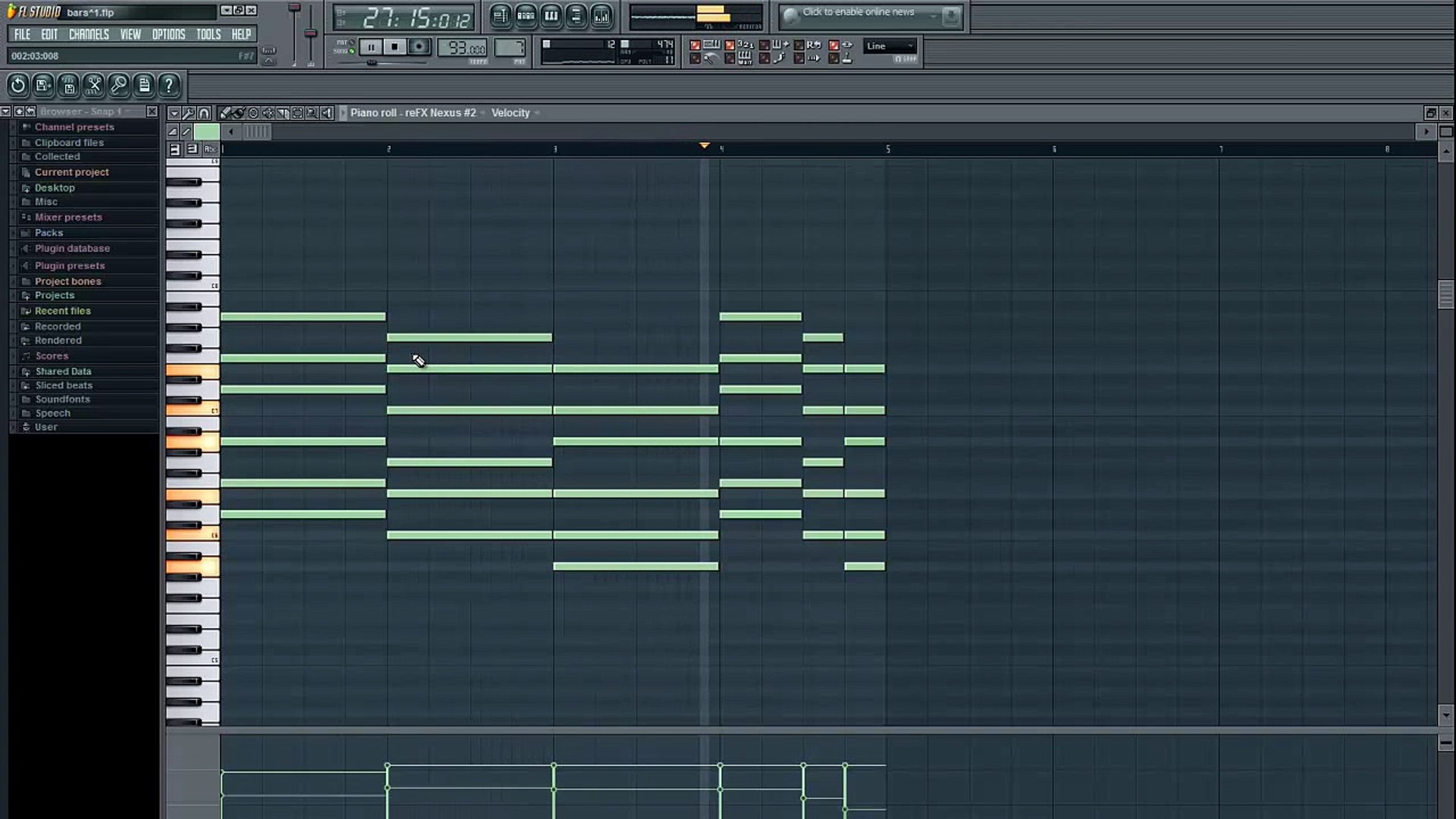Screen dimensions: 1456x819
Task: Open the Channels menu
Action: click(x=89, y=34)
